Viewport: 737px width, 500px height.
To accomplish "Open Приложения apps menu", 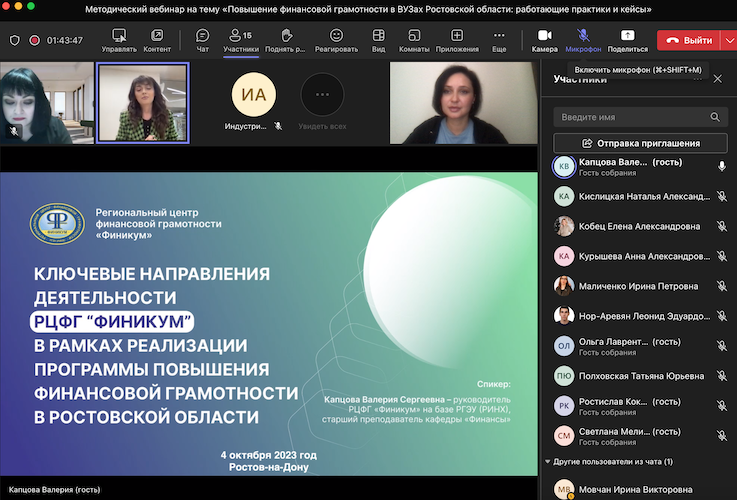I will (x=457, y=40).
